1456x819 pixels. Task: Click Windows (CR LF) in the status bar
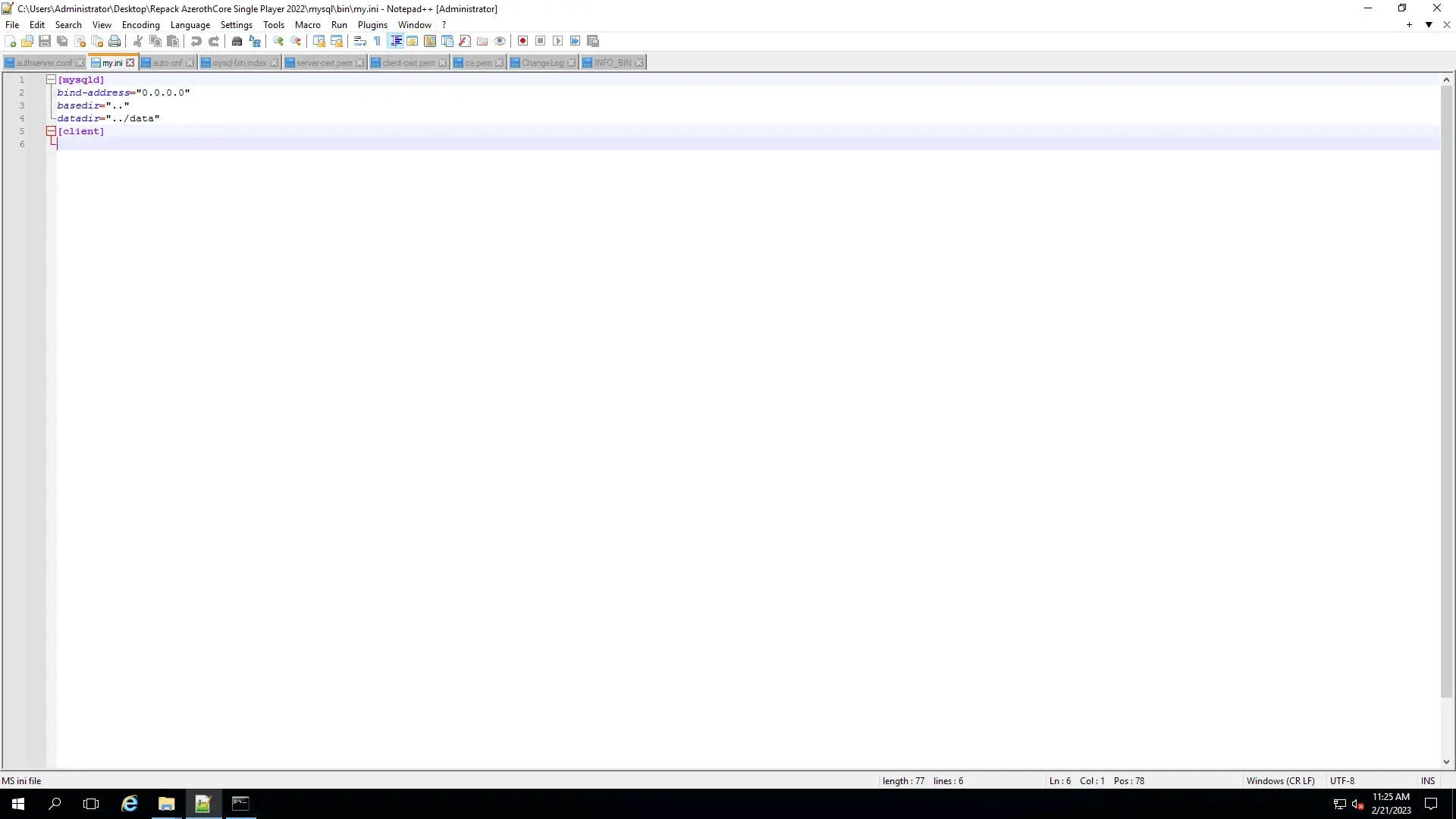point(1280,781)
